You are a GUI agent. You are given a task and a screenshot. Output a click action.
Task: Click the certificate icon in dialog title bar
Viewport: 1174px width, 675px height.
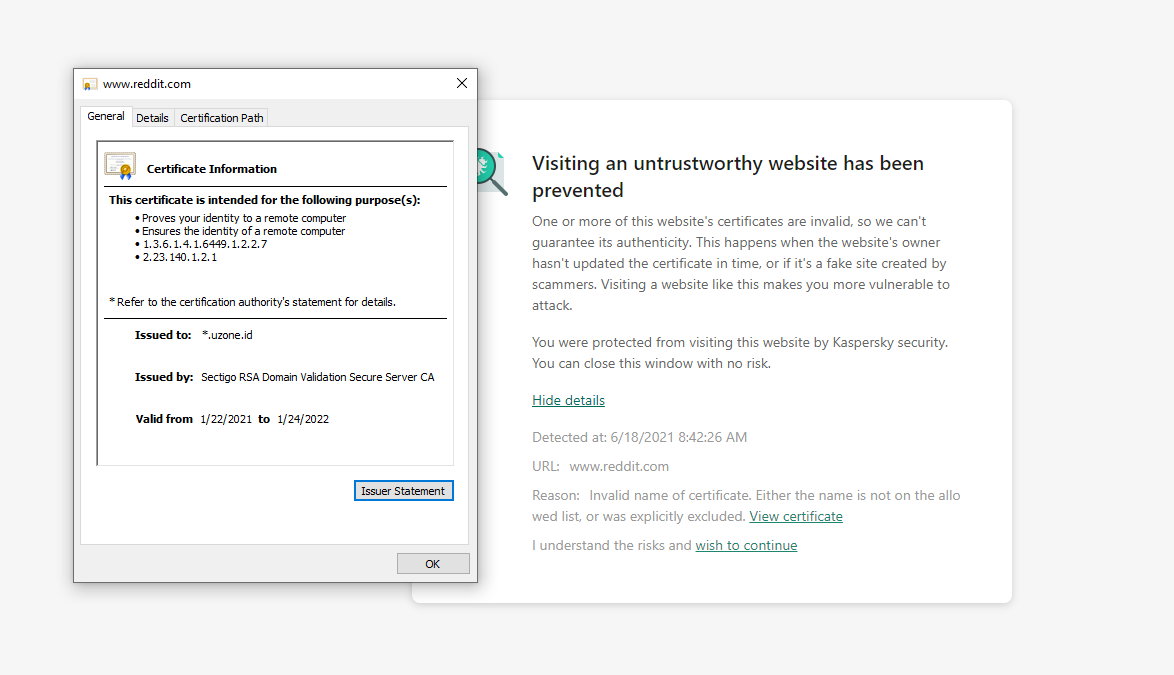[x=90, y=84]
